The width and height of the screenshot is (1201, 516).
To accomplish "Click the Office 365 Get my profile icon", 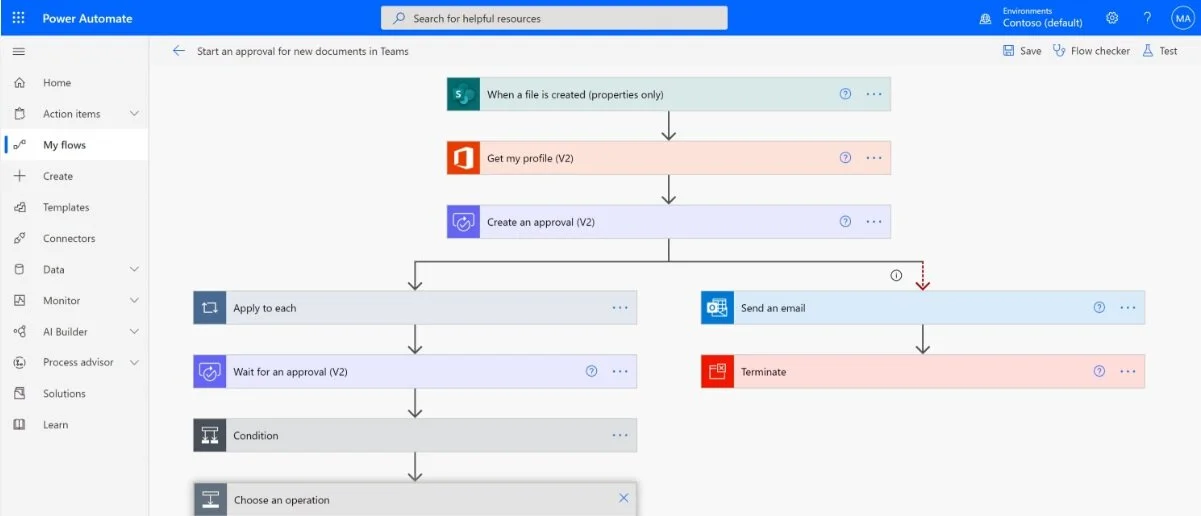I will 463,158.
